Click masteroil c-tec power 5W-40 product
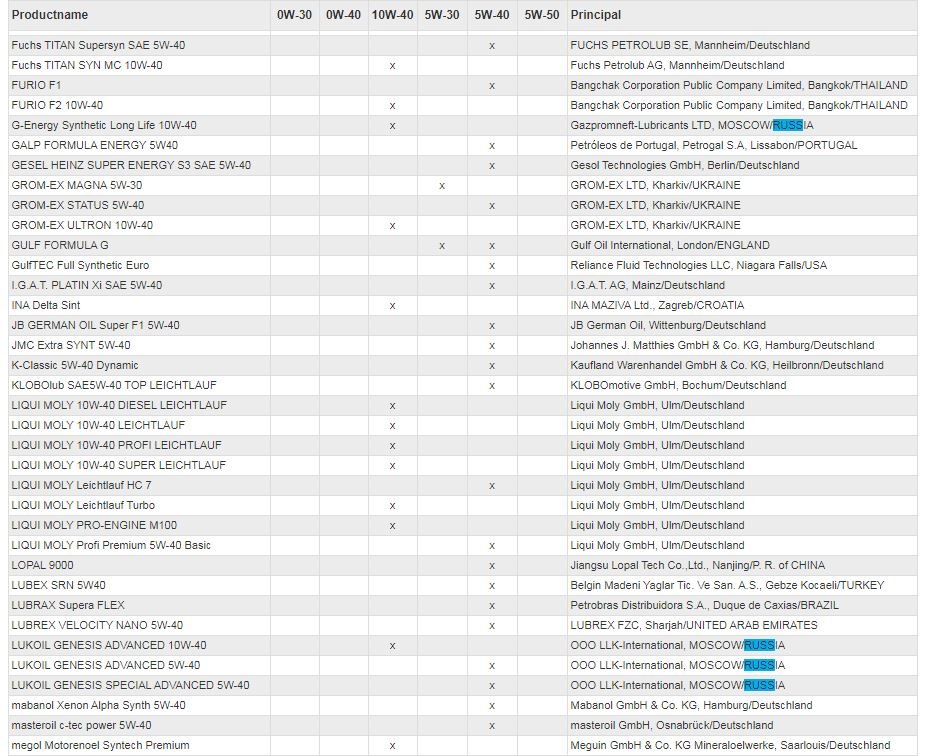 pyautogui.click(x=81, y=727)
